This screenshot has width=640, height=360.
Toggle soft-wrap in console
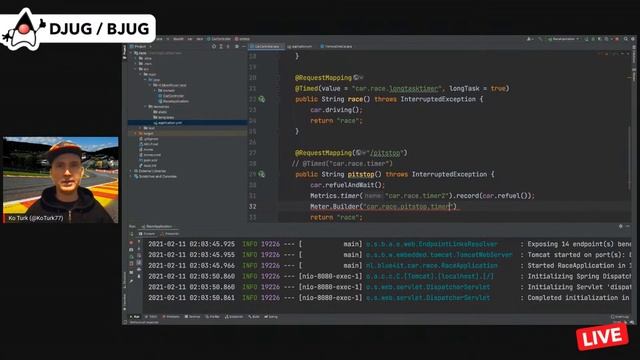pos(139,256)
